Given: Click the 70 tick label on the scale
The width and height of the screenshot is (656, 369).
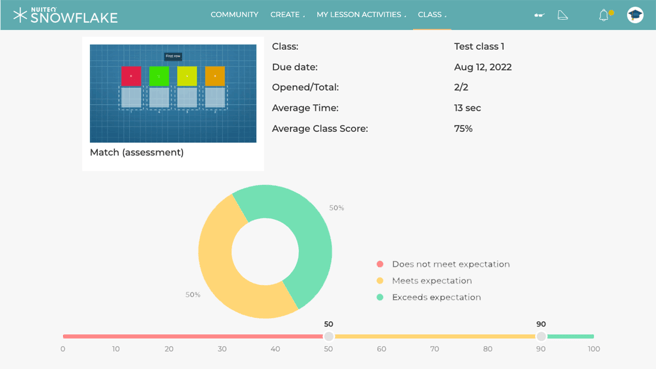Looking at the screenshot, I should pos(435,349).
